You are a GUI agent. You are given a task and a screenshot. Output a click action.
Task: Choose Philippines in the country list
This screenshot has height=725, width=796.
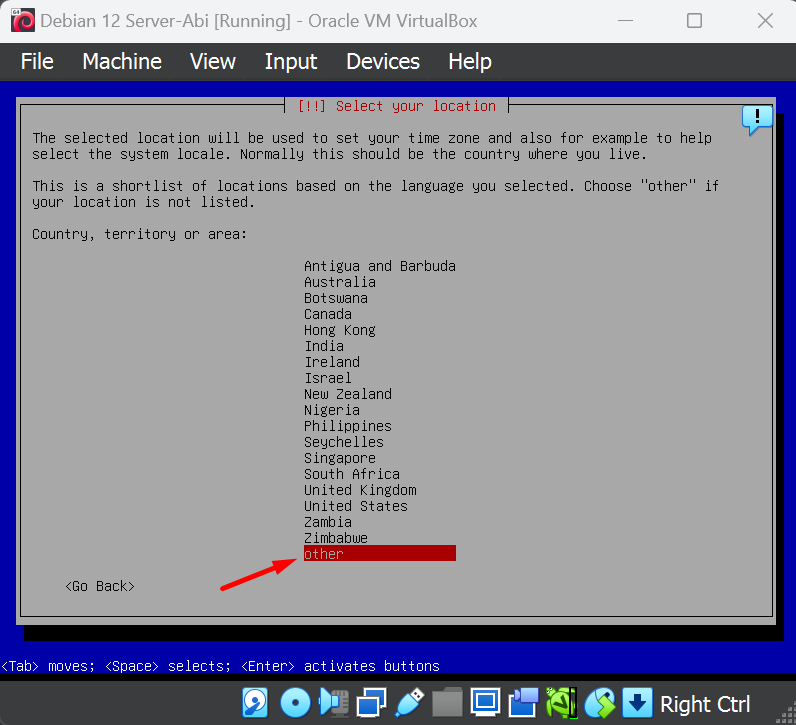tap(380, 426)
